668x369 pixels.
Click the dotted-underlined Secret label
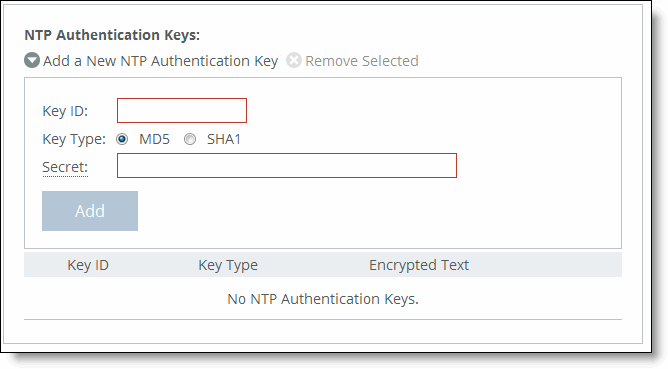click(x=65, y=167)
